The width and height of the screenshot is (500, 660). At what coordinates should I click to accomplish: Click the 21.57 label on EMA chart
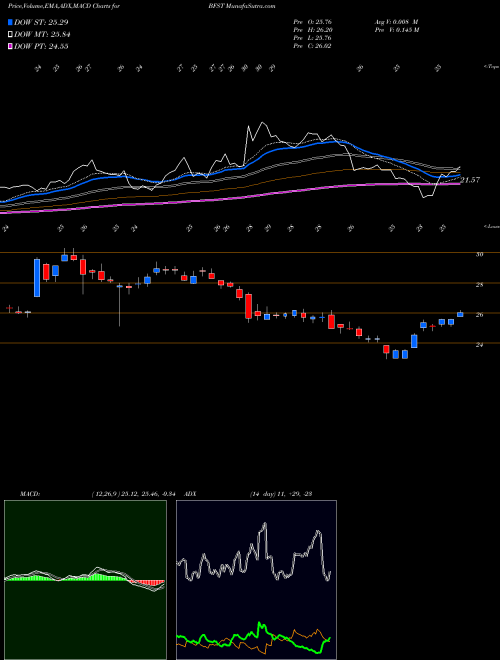[x=470, y=180]
